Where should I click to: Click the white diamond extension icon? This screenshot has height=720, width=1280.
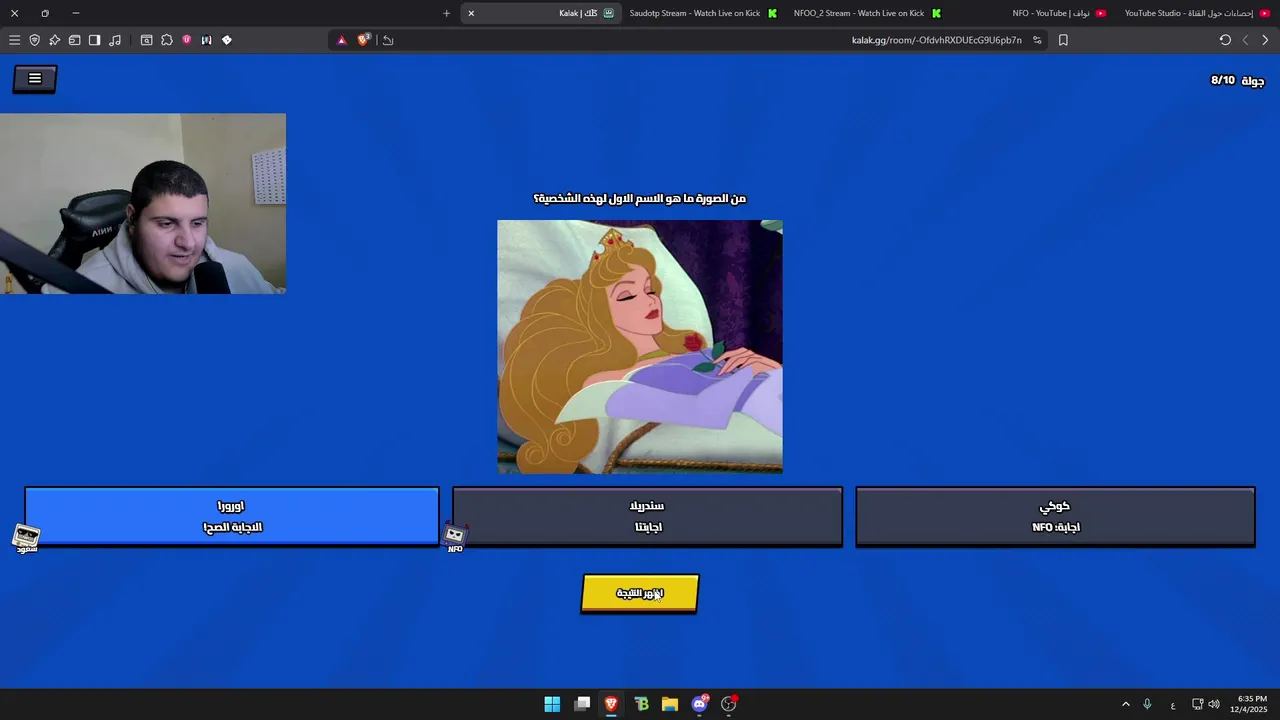[x=226, y=40]
